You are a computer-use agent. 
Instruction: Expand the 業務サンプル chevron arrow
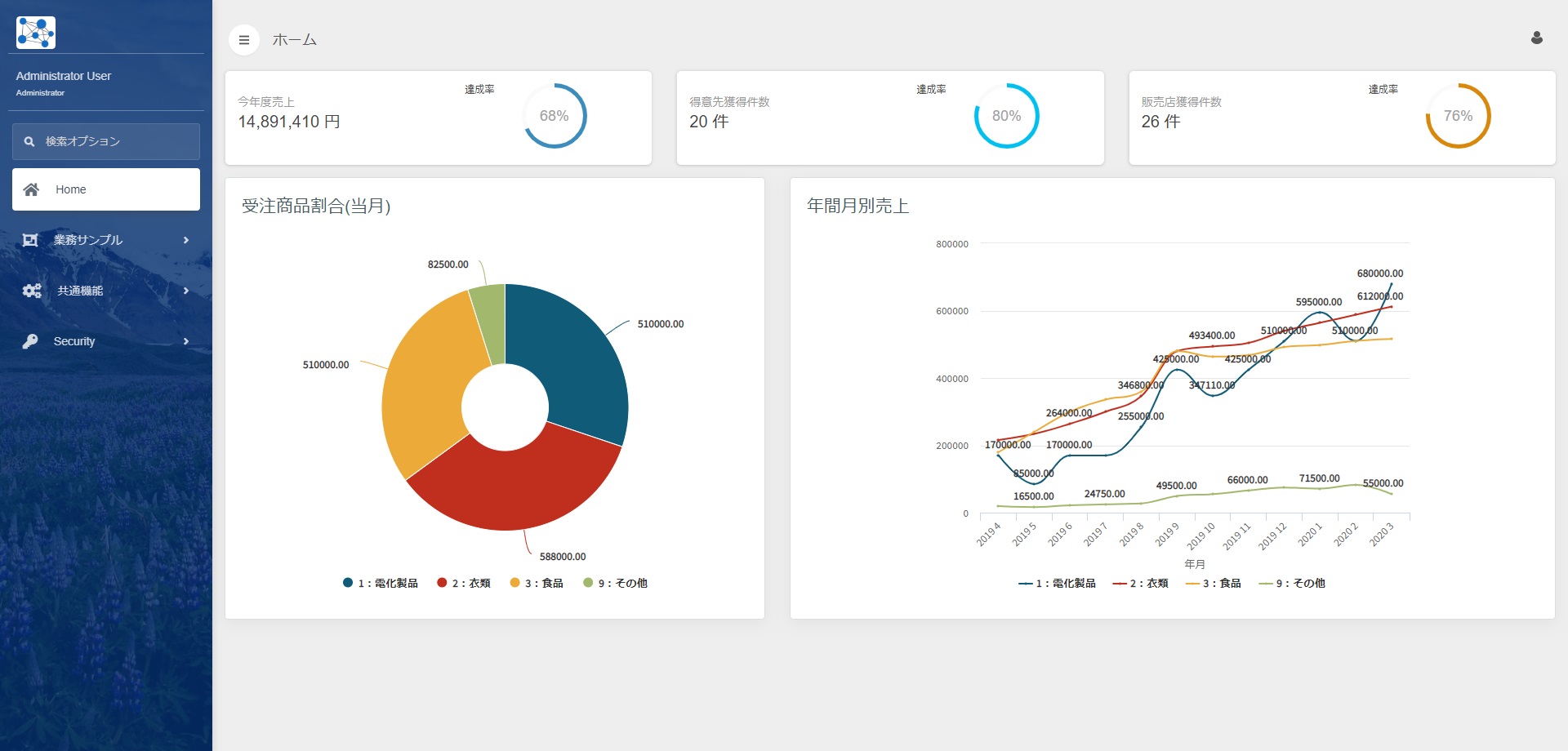coord(186,240)
